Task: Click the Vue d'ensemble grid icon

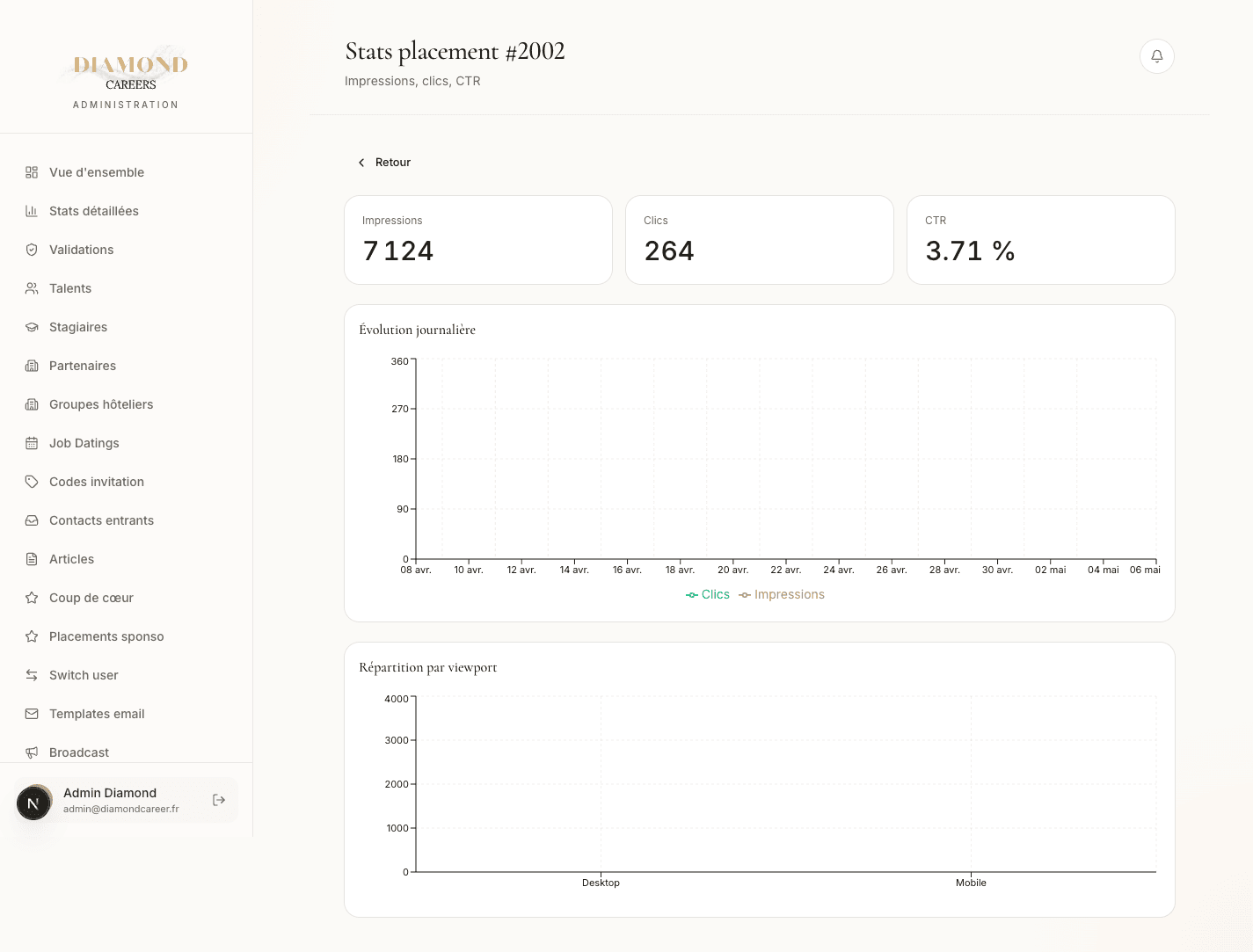Action: [32, 172]
